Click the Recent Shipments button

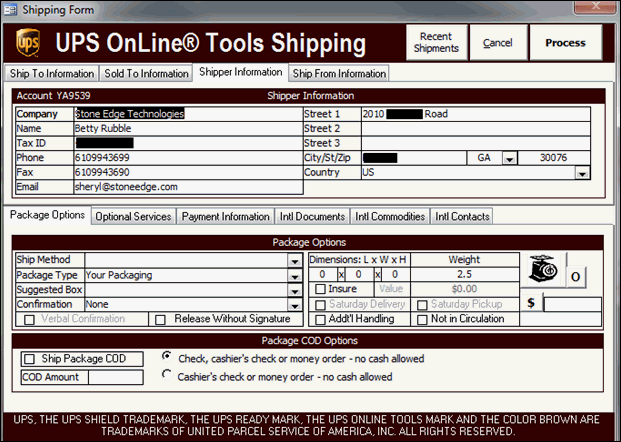436,42
